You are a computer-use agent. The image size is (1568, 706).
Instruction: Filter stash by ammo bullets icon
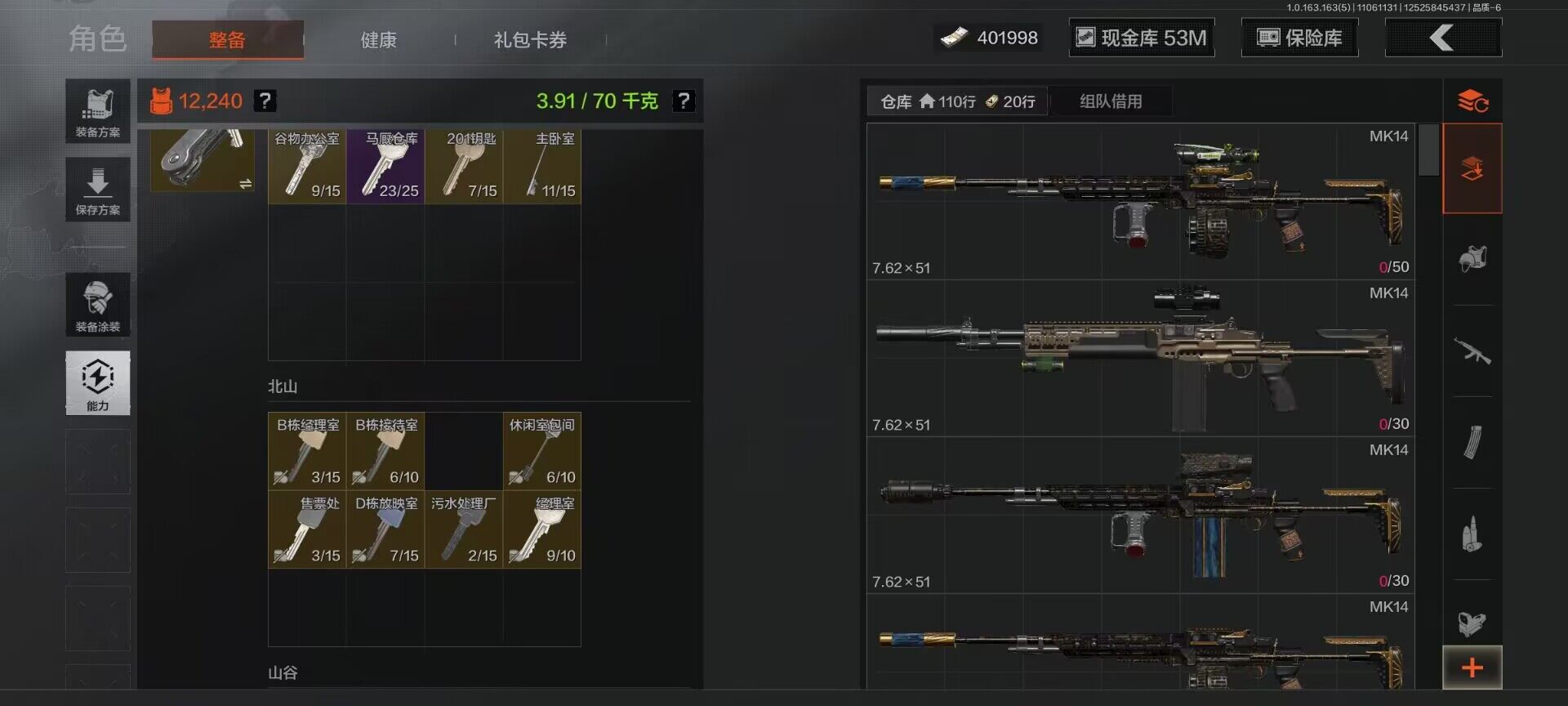(1472, 534)
